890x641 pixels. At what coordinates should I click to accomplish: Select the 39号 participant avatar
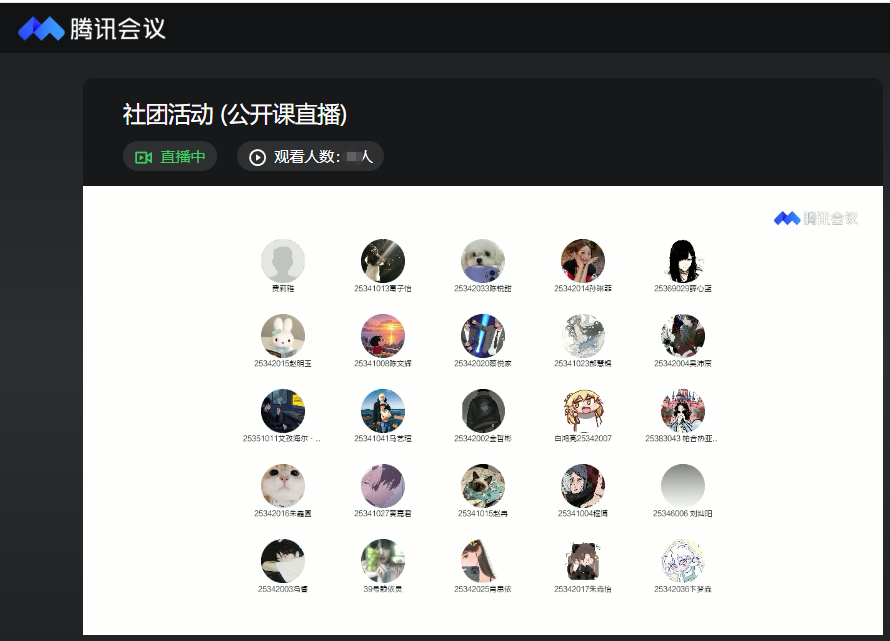coord(383,561)
